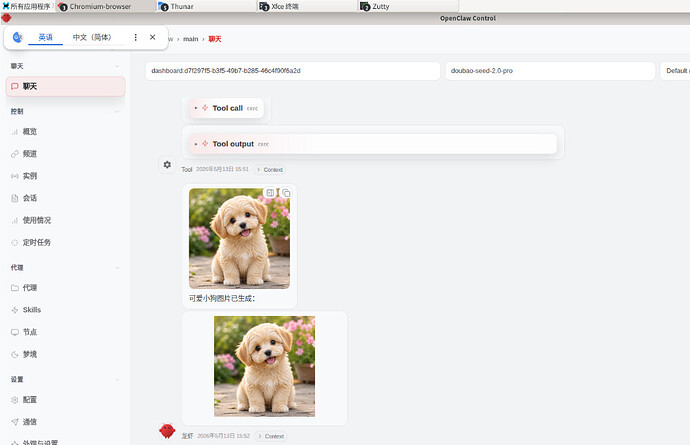Collapse the 聊天 sidebar section
The width and height of the screenshot is (690, 445).
coord(65,66)
